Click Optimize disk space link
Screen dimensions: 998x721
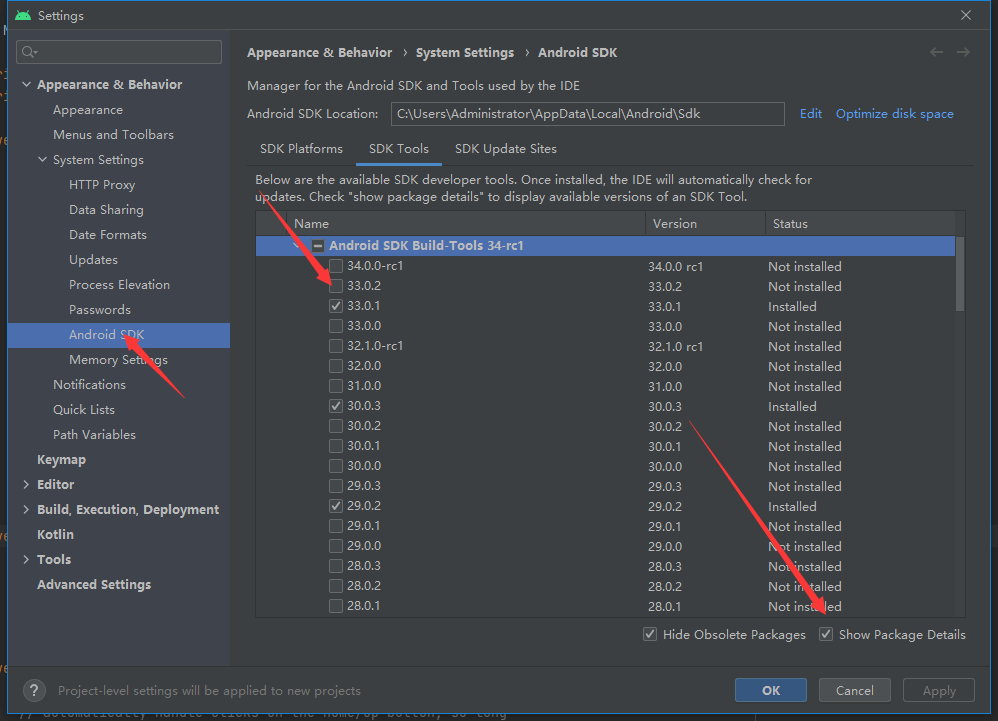(894, 114)
